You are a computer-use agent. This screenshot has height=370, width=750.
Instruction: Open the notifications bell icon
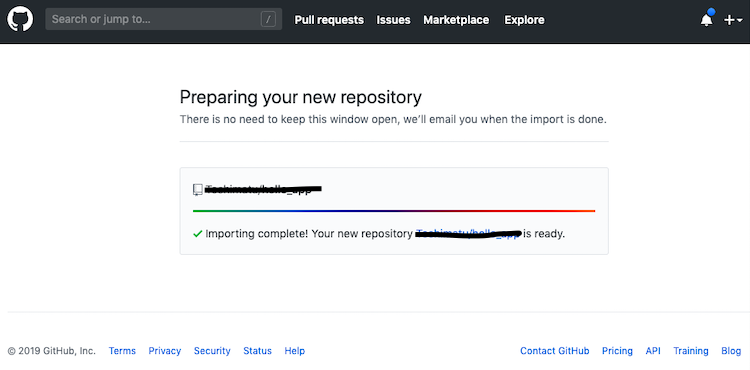point(706,20)
